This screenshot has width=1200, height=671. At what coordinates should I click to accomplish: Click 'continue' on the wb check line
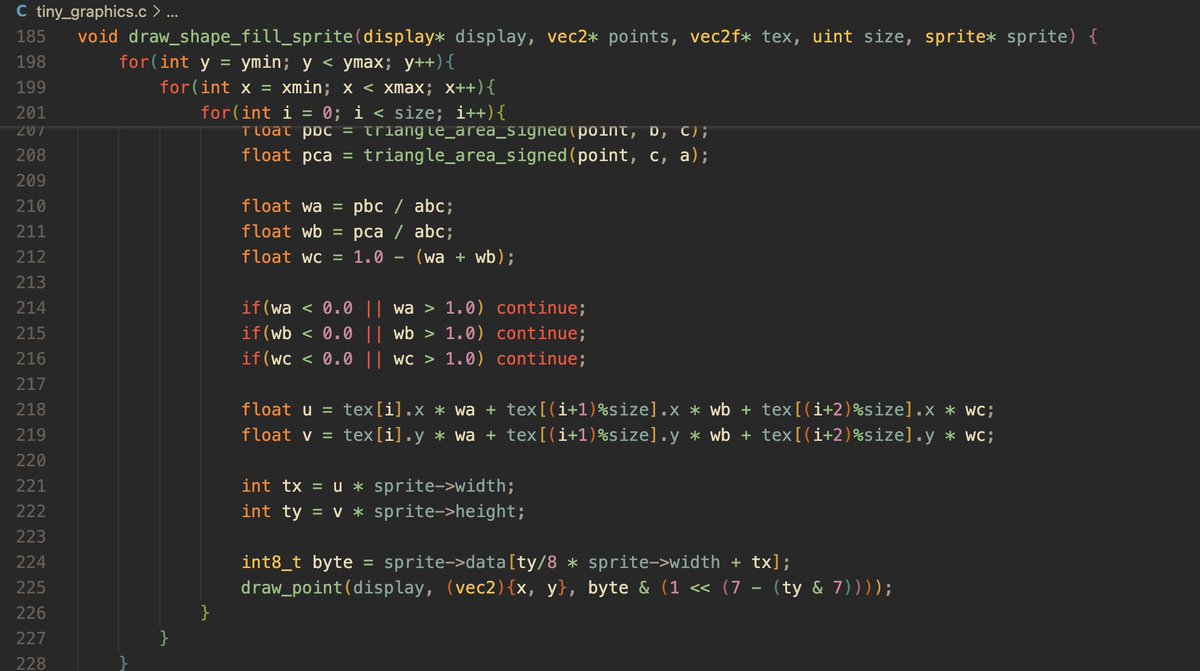pyautogui.click(x=536, y=333)
